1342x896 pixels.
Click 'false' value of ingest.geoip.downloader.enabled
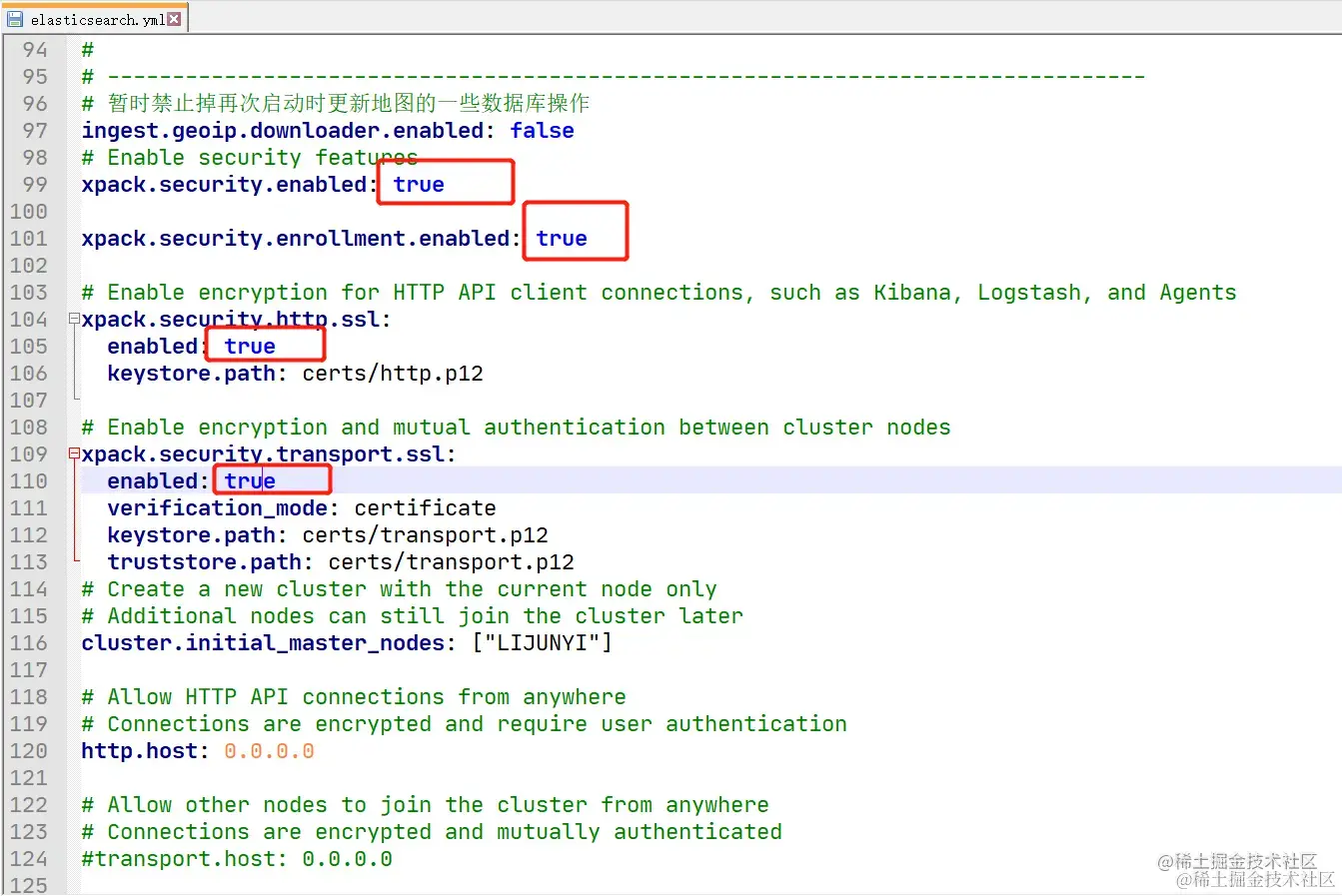542,131
